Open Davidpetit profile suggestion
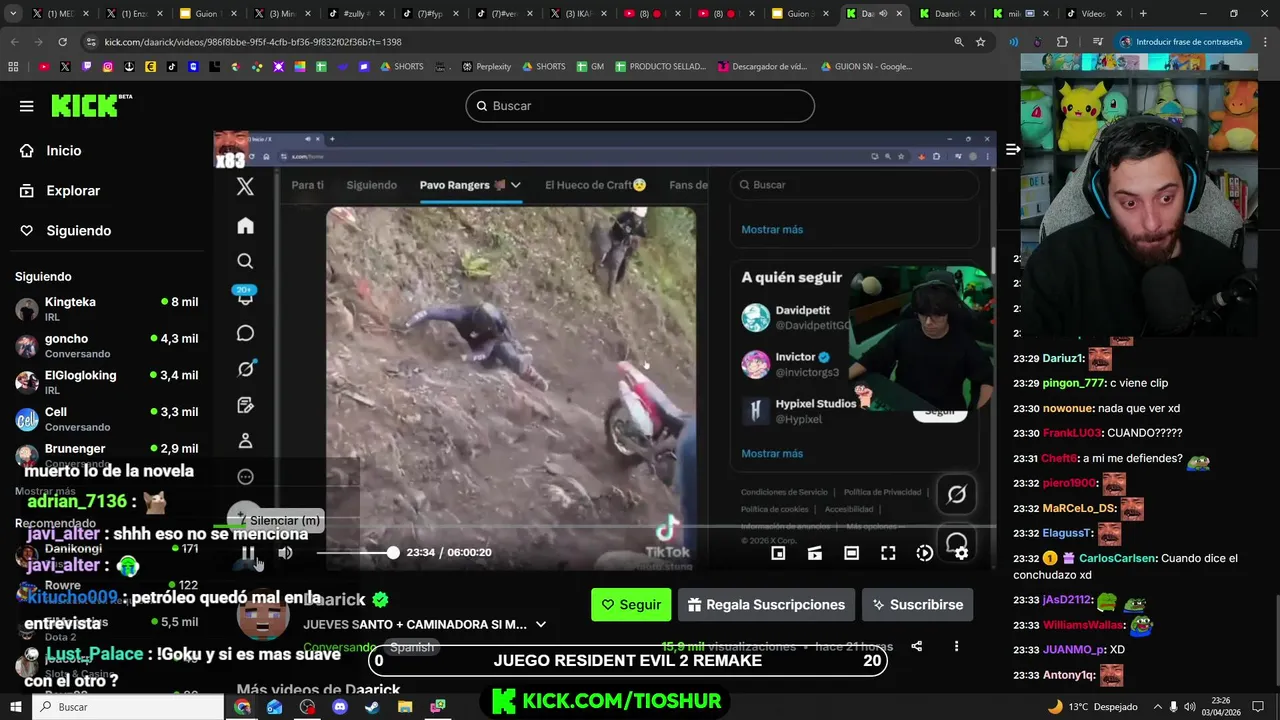Image resolution: width=1280 pixels, height=720 pixels. pyautogui.click(x=796, y=317)
